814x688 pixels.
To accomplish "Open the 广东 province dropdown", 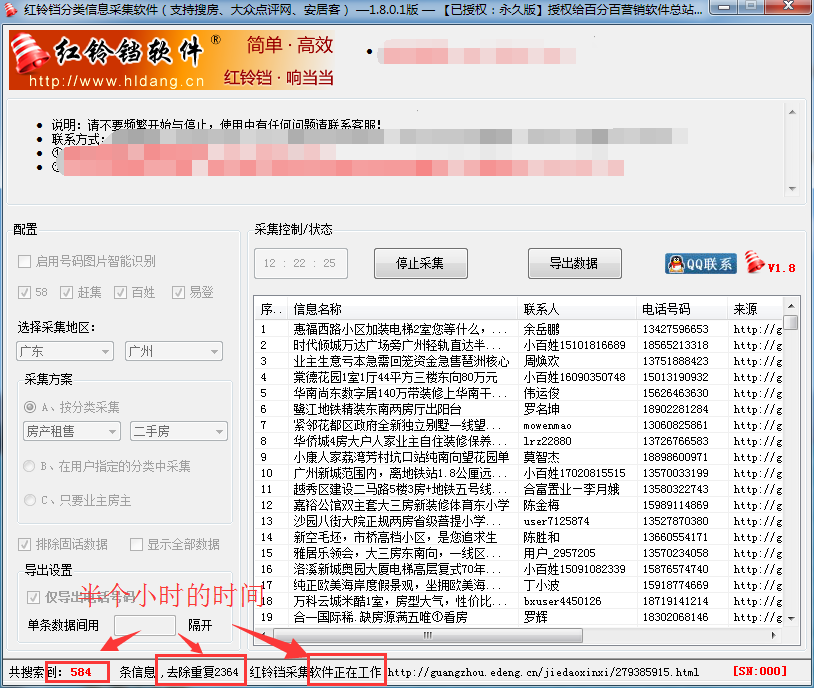I will [x=65, y=351].
